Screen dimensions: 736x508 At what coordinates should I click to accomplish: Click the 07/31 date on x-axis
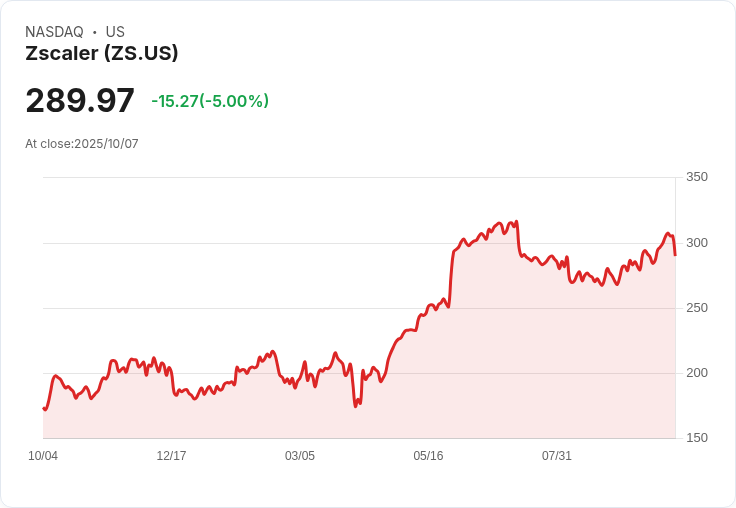point(557,456)
